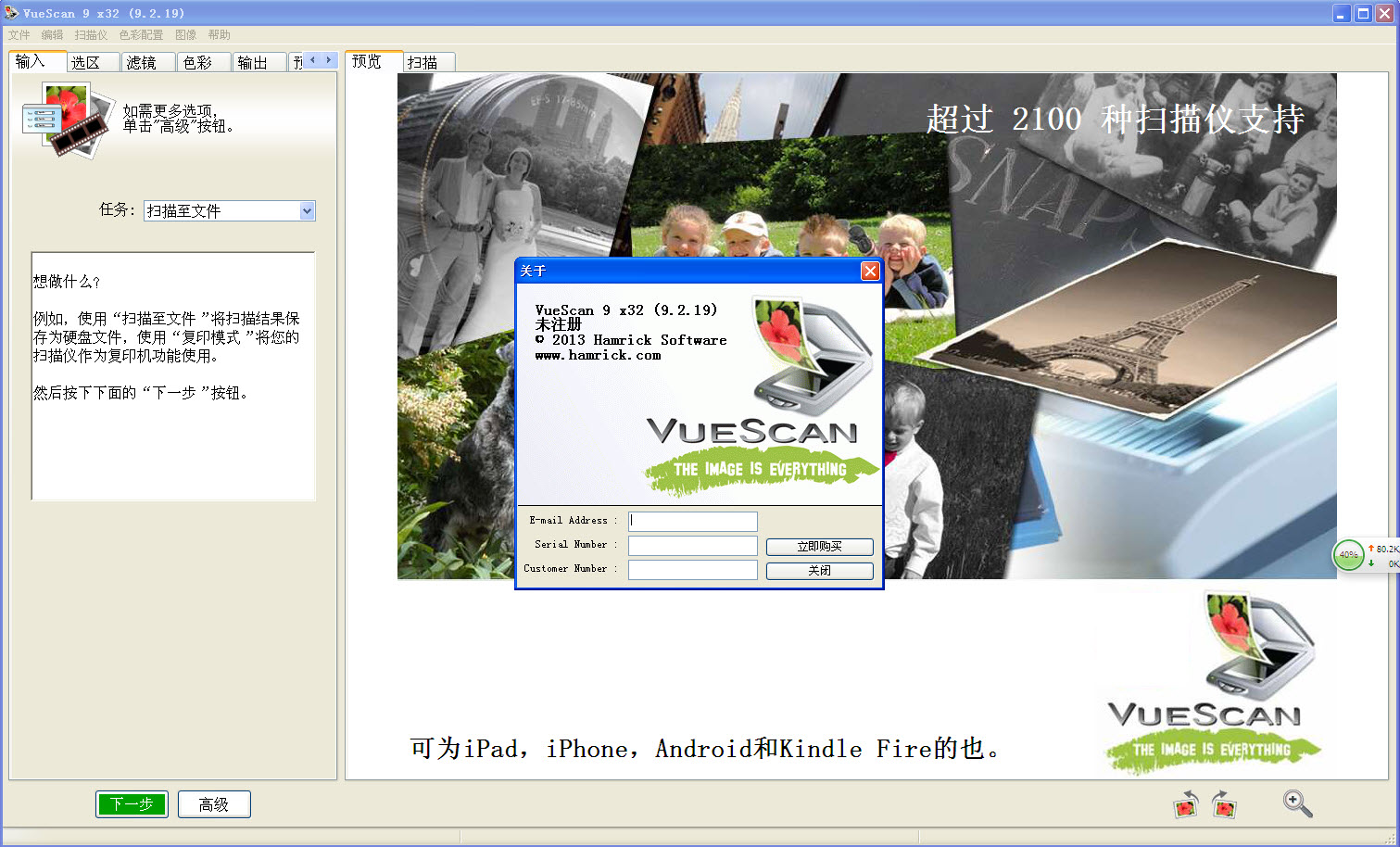Switch to the 色彩 tab
The height and width of the screenshot is (847, 1400).
point(204,62)
